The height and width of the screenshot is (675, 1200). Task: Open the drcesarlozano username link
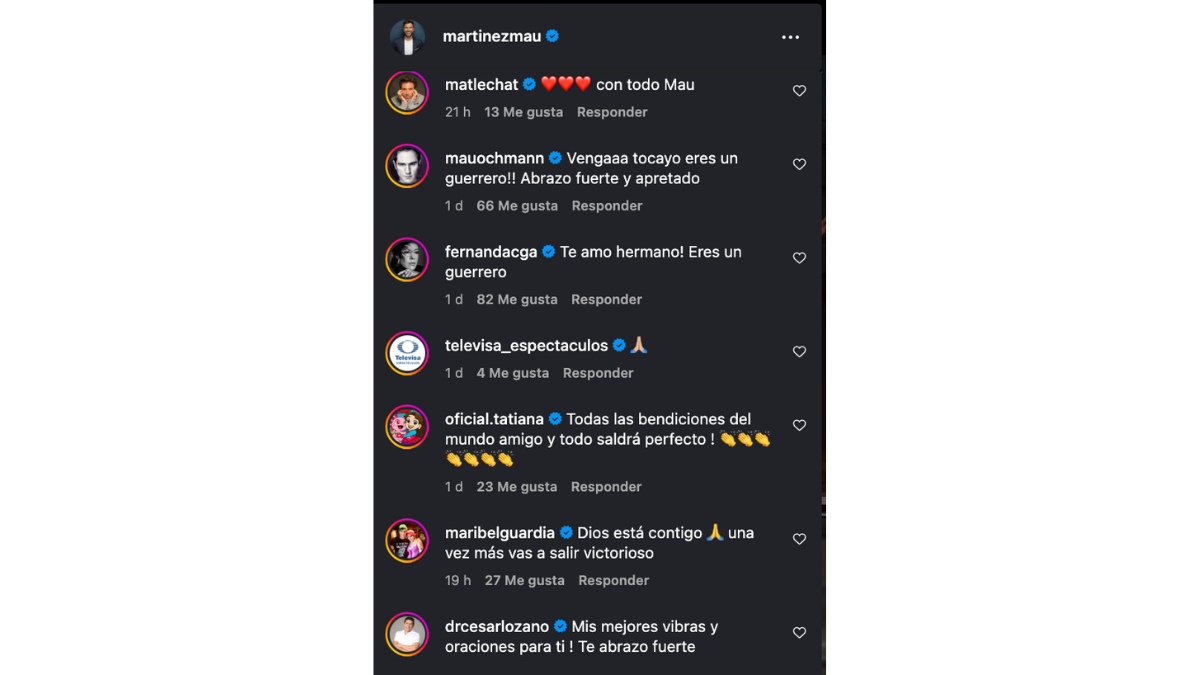tap(497, 627)
